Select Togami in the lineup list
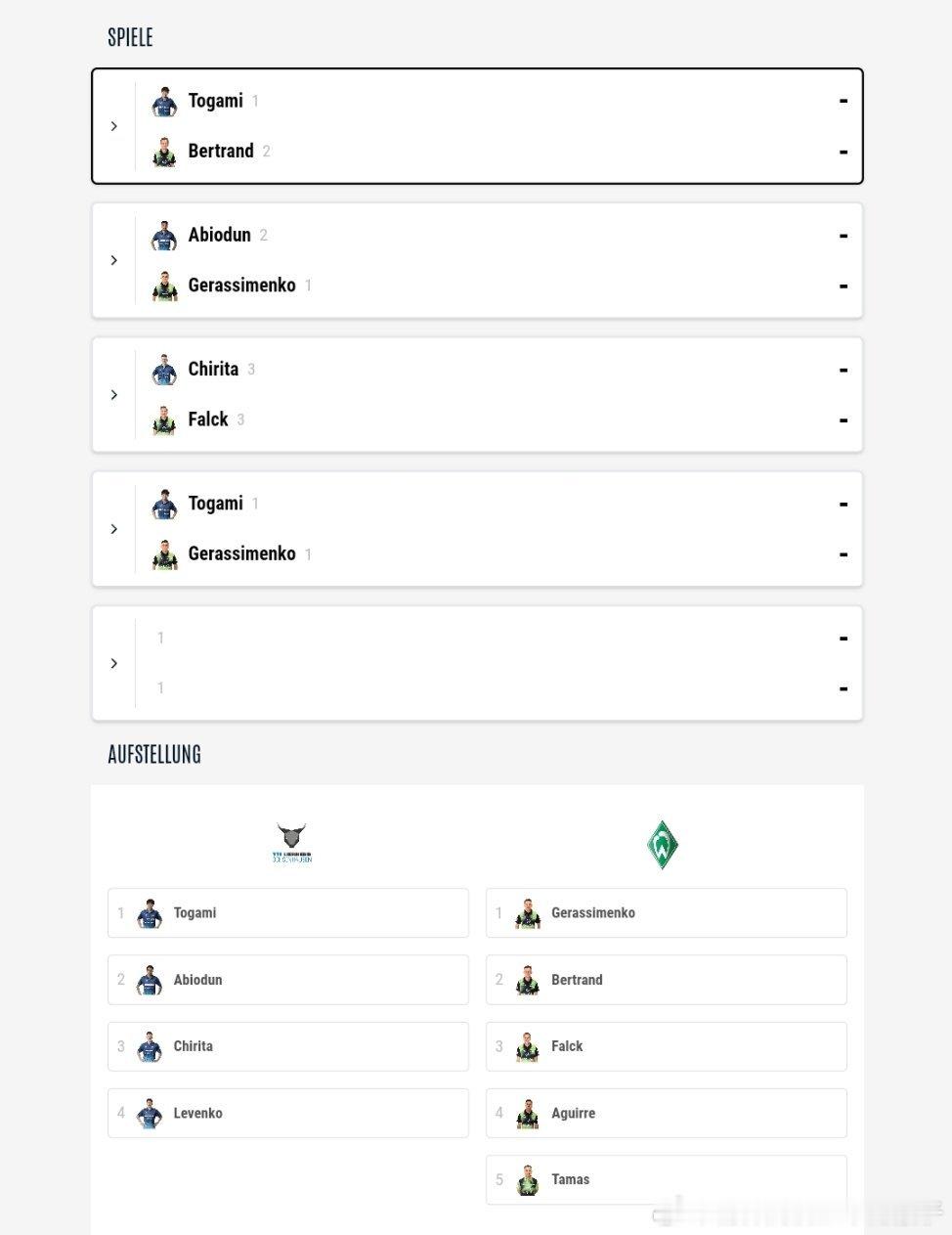 [x=288, y=912]
